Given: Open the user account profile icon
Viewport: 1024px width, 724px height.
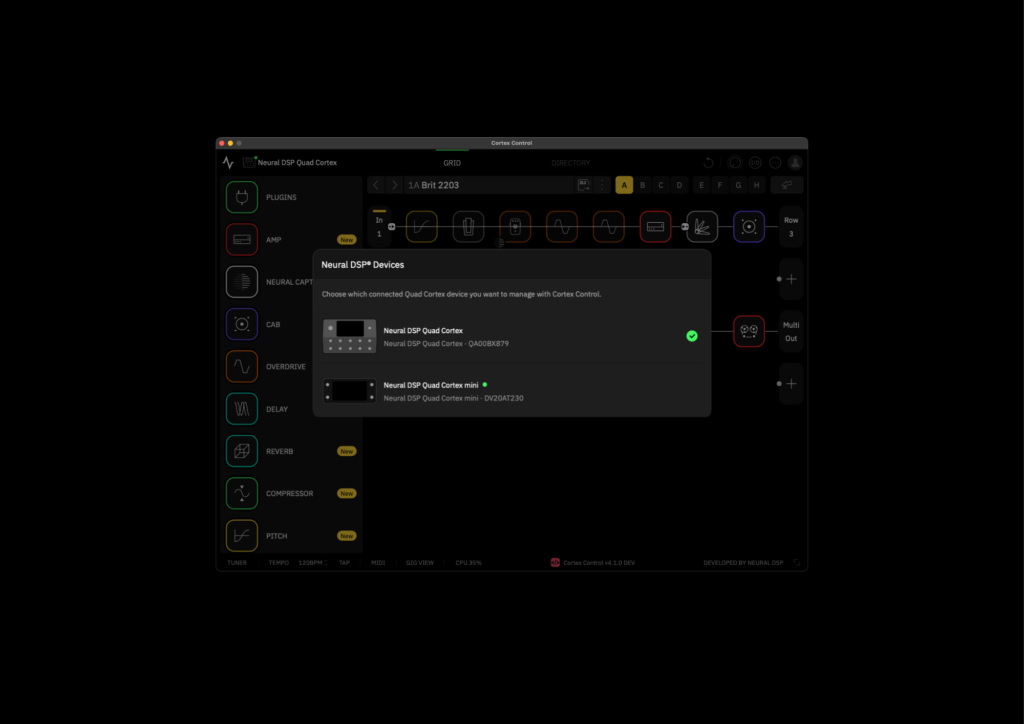Looking at the screenshot, I should (795, 163).
